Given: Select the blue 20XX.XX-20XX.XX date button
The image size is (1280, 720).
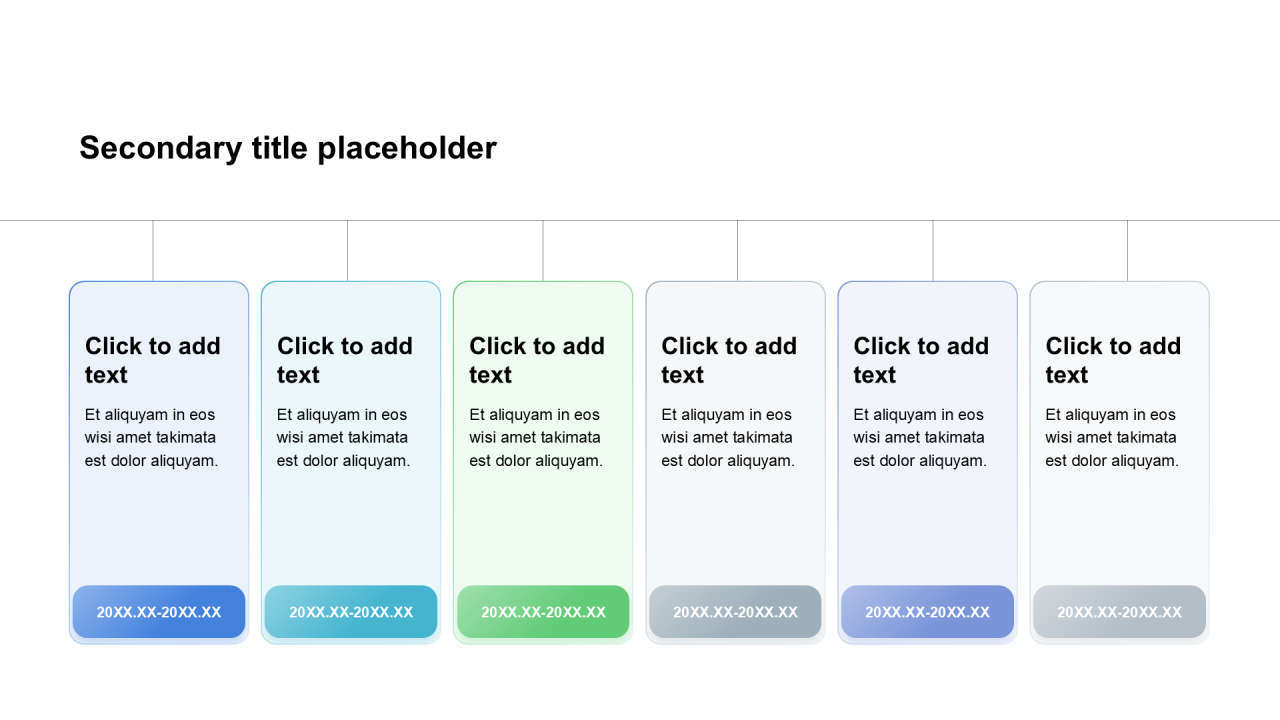Looking at the screenshot, I should click(159, 612).
